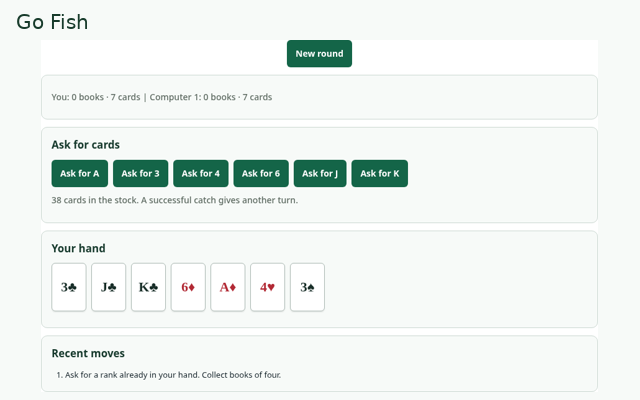Screen dimensions: 640x400
Task: Click the Go Fish title
Action: (52, 22)
